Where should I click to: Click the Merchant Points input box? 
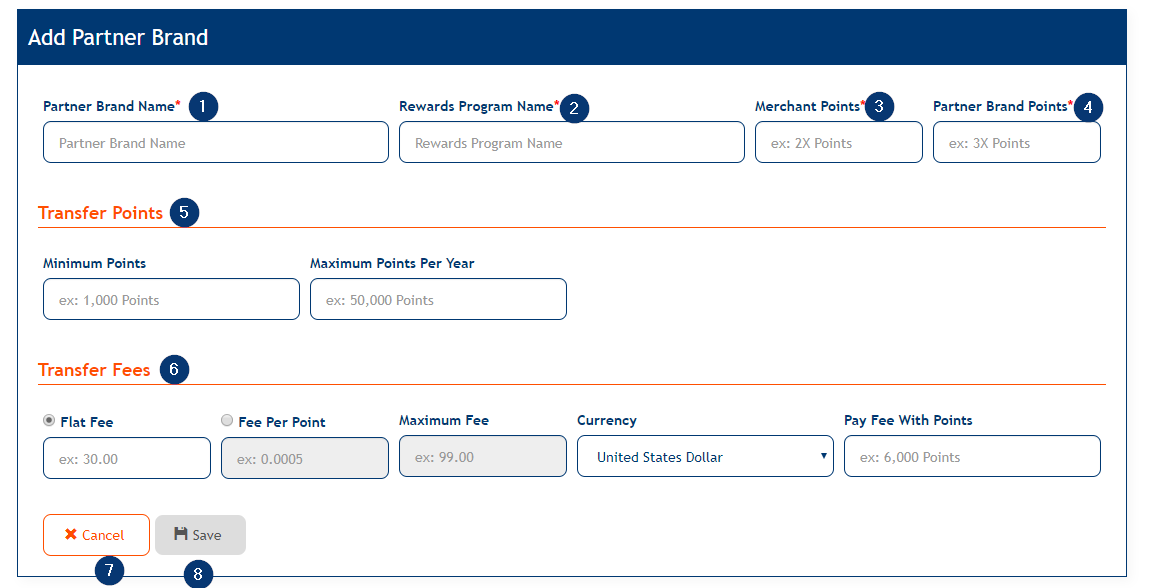coord(838,143)
